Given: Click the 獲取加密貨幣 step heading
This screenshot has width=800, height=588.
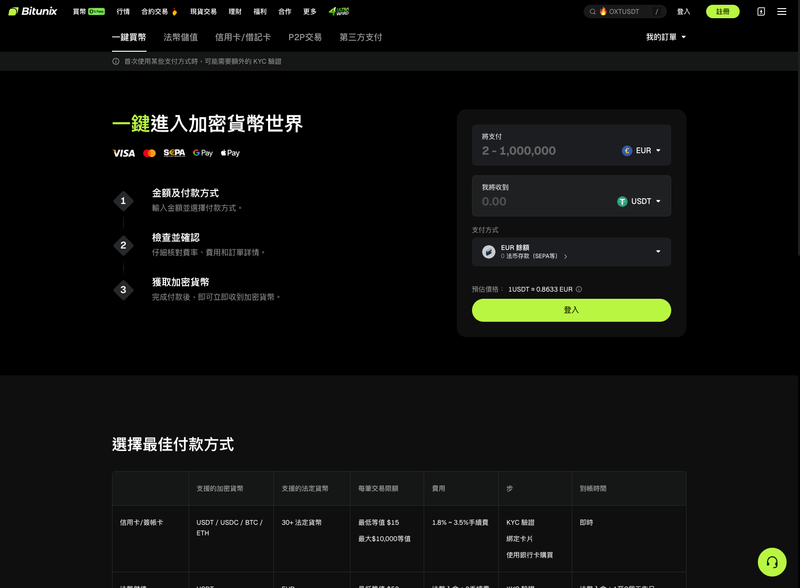Looking at the screenshot, I should point(181,282).
